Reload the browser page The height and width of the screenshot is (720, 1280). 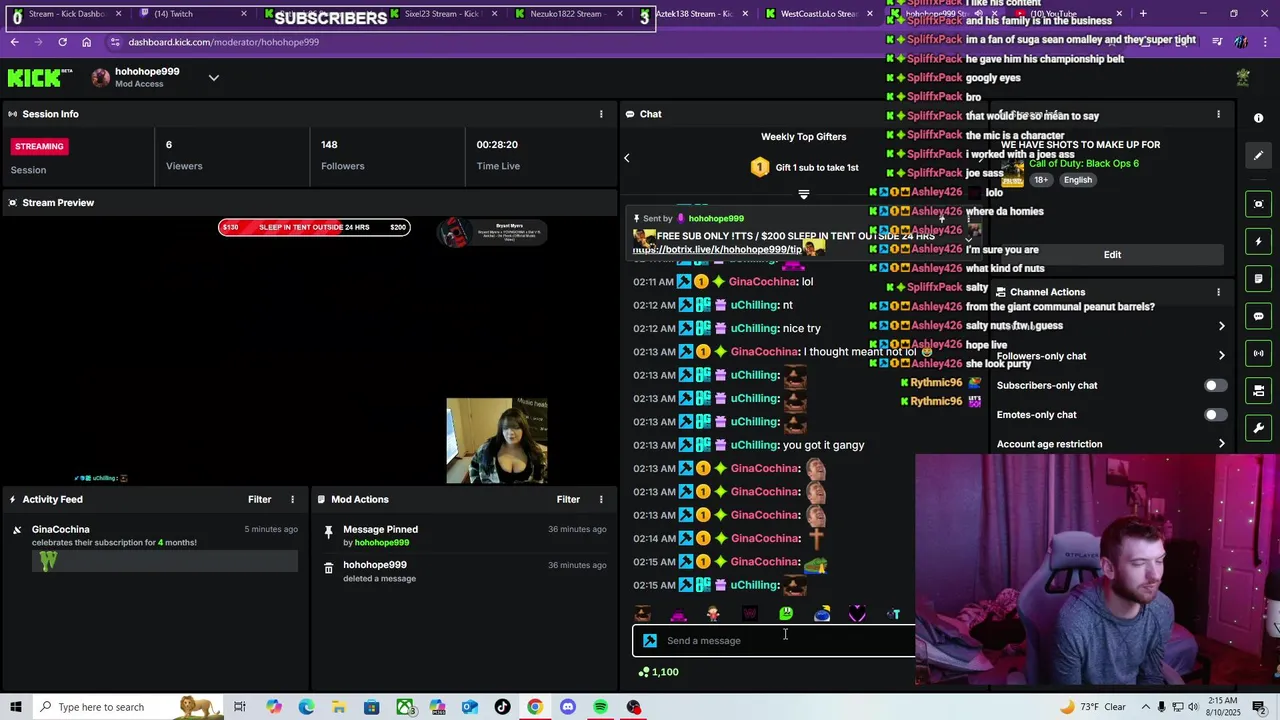coord(62,42)
